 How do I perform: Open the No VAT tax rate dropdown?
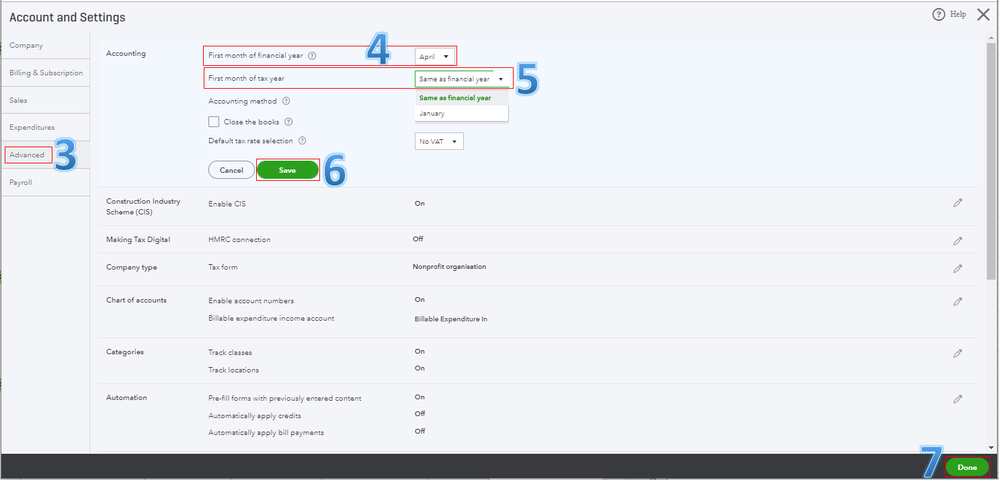[x=439, y=142]
